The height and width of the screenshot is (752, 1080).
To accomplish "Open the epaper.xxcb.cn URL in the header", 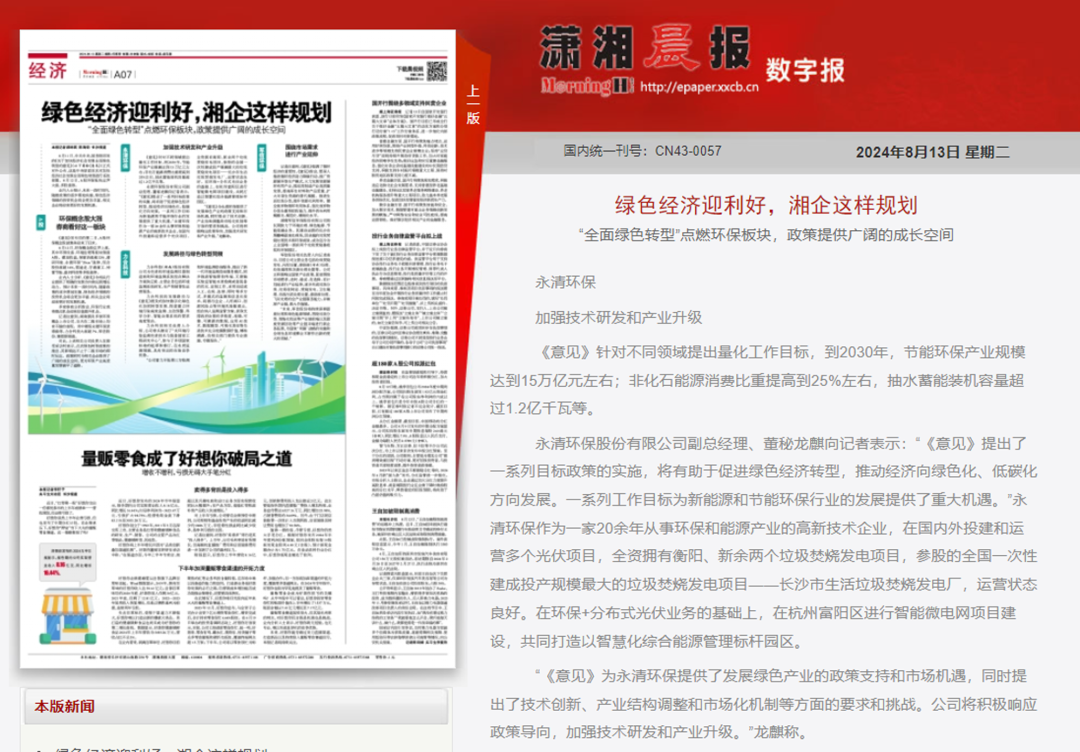I will [x=699, y=87].
